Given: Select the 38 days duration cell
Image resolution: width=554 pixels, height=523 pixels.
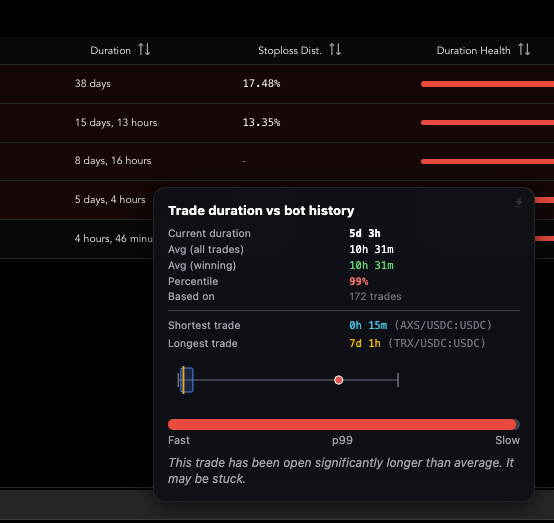Looking at the screenshot, I should 93,84.
